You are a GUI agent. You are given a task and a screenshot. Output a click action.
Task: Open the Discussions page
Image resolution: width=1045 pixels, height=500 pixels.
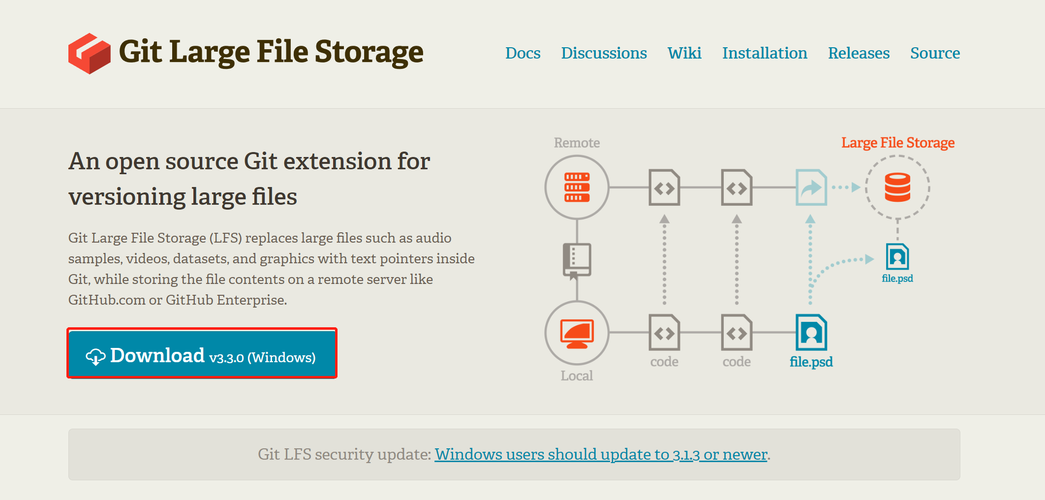point(604,53)
